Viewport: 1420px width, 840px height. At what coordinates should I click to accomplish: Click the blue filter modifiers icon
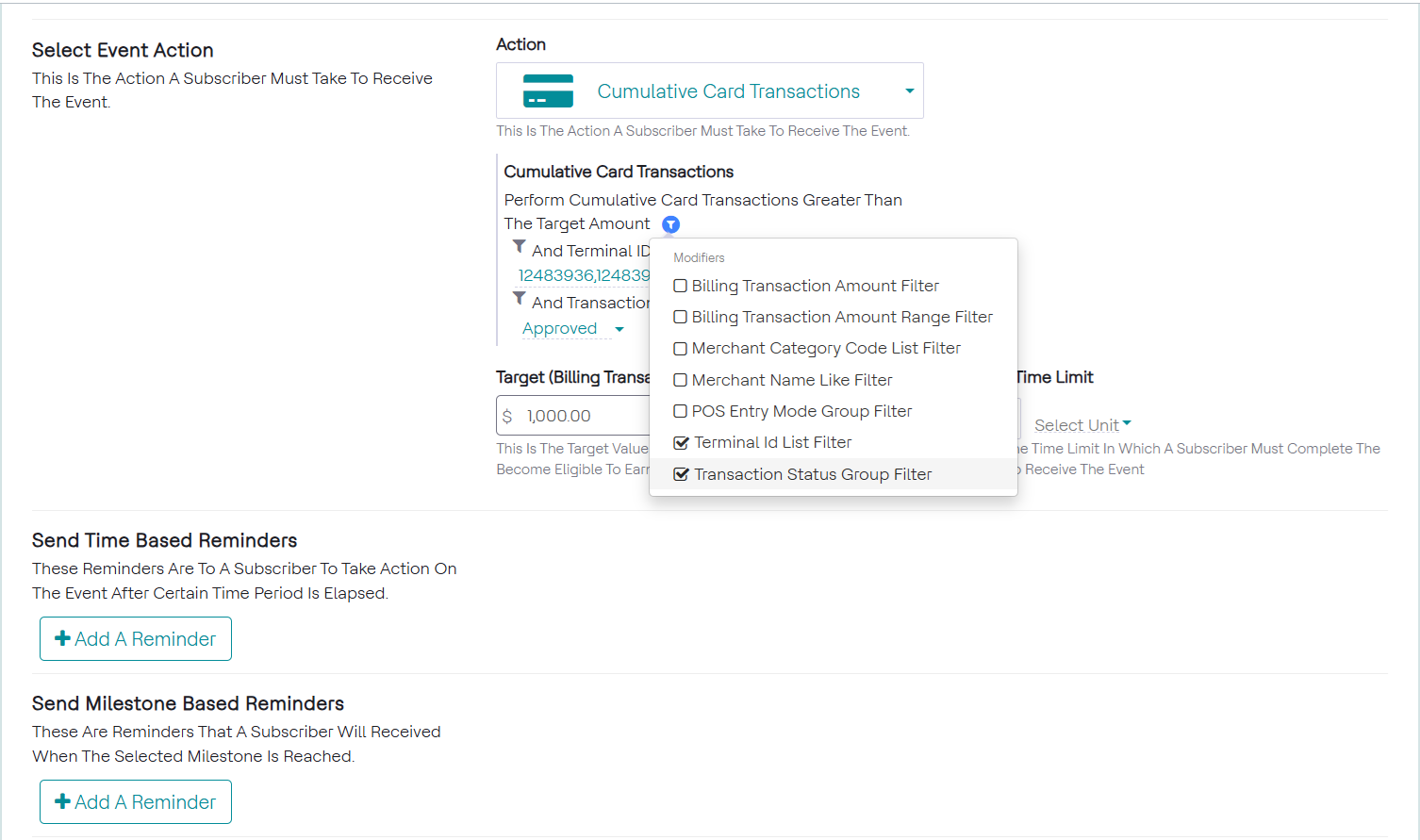pos(670,224)
